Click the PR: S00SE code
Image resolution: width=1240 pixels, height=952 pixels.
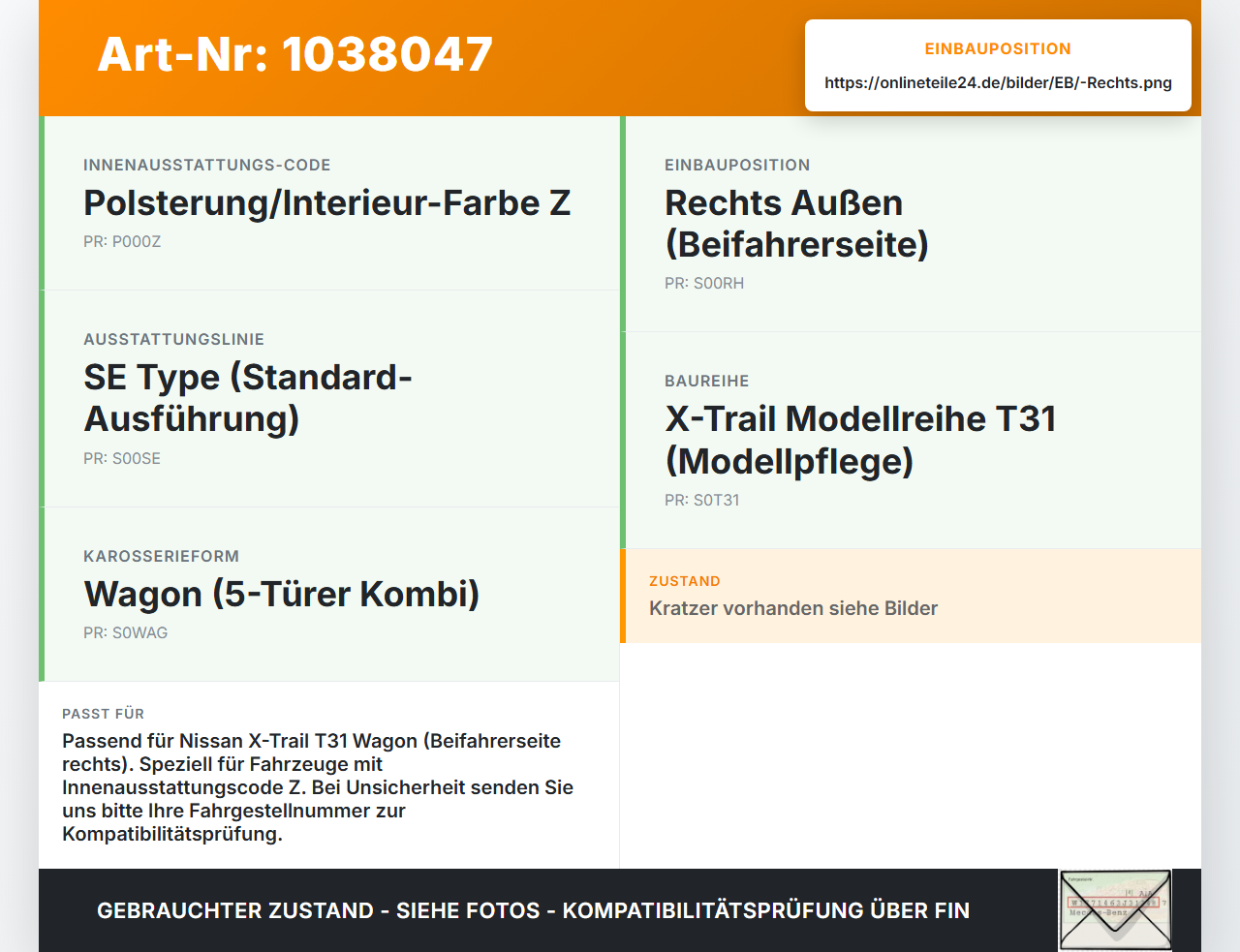click(122, 459)
